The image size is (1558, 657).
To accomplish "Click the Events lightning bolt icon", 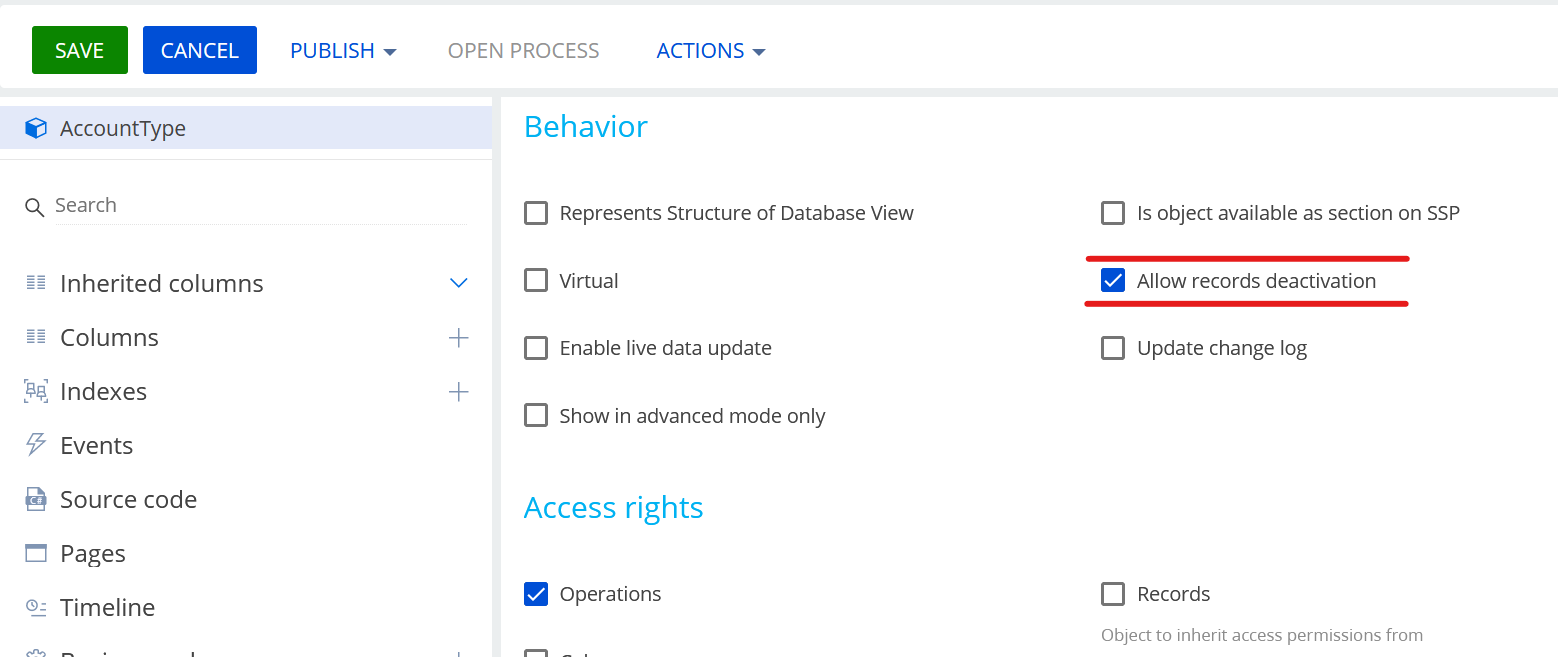I will coord(36,445).
